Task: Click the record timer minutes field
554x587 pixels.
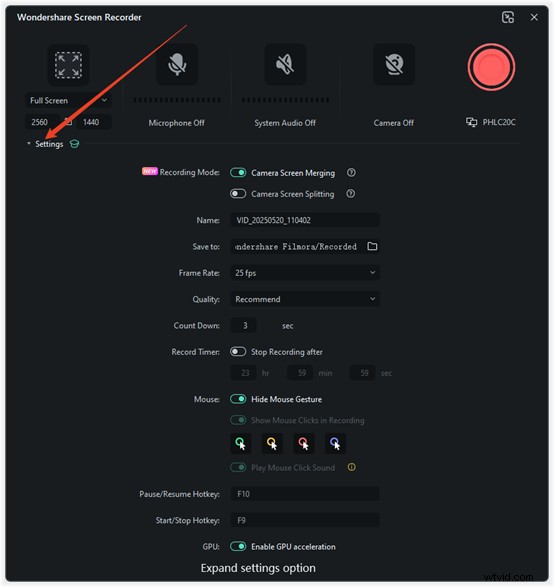Action: click(300, 373)
